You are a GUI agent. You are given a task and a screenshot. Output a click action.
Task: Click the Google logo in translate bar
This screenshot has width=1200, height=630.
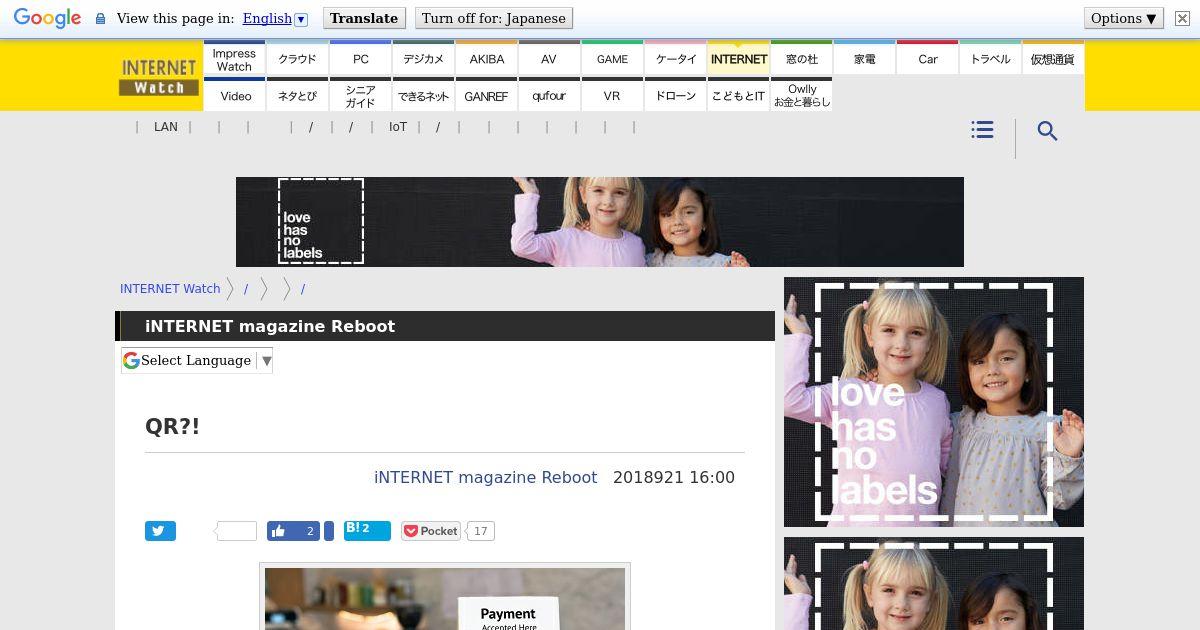coord(47,18)
